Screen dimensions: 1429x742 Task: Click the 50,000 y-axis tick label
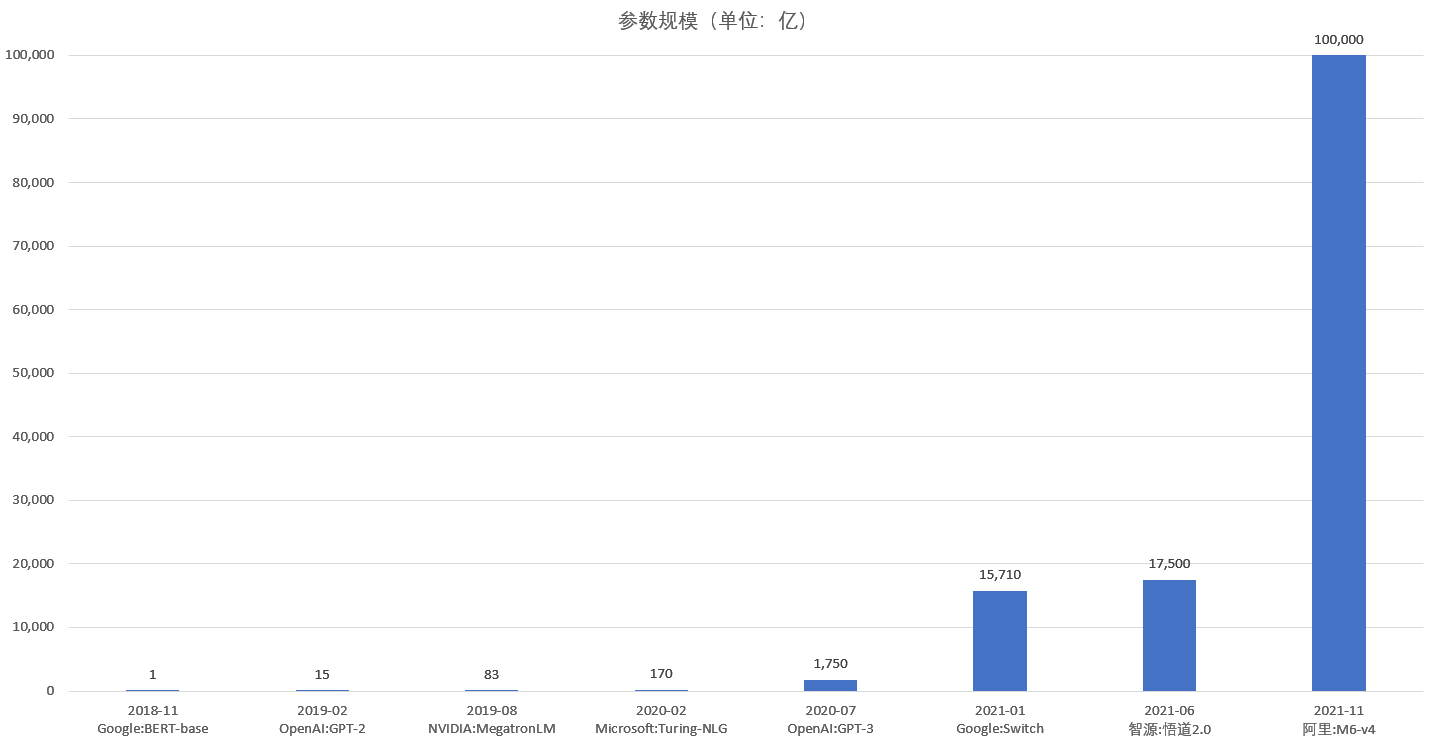32,373
